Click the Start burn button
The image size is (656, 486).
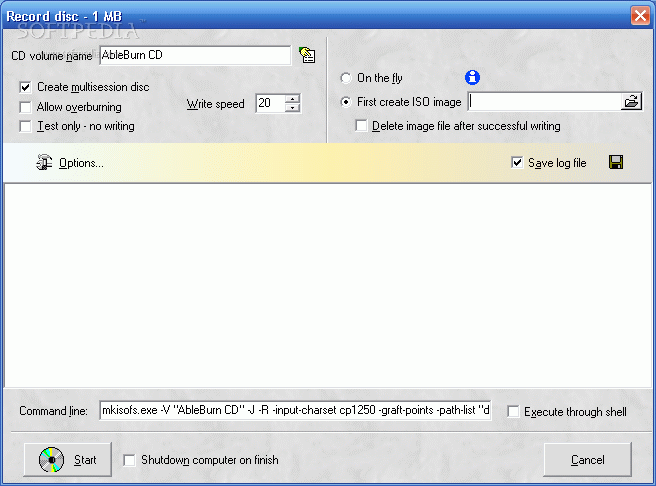point(68,460)
